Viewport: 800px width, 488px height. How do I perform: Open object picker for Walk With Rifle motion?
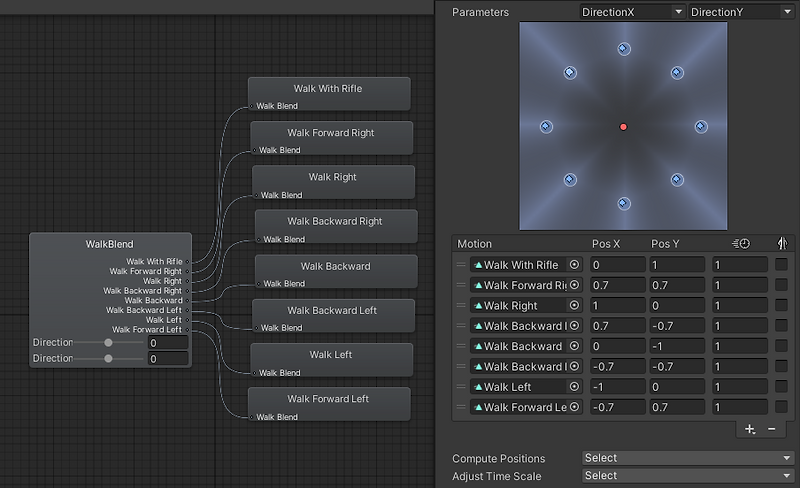(x=574, y=264)
